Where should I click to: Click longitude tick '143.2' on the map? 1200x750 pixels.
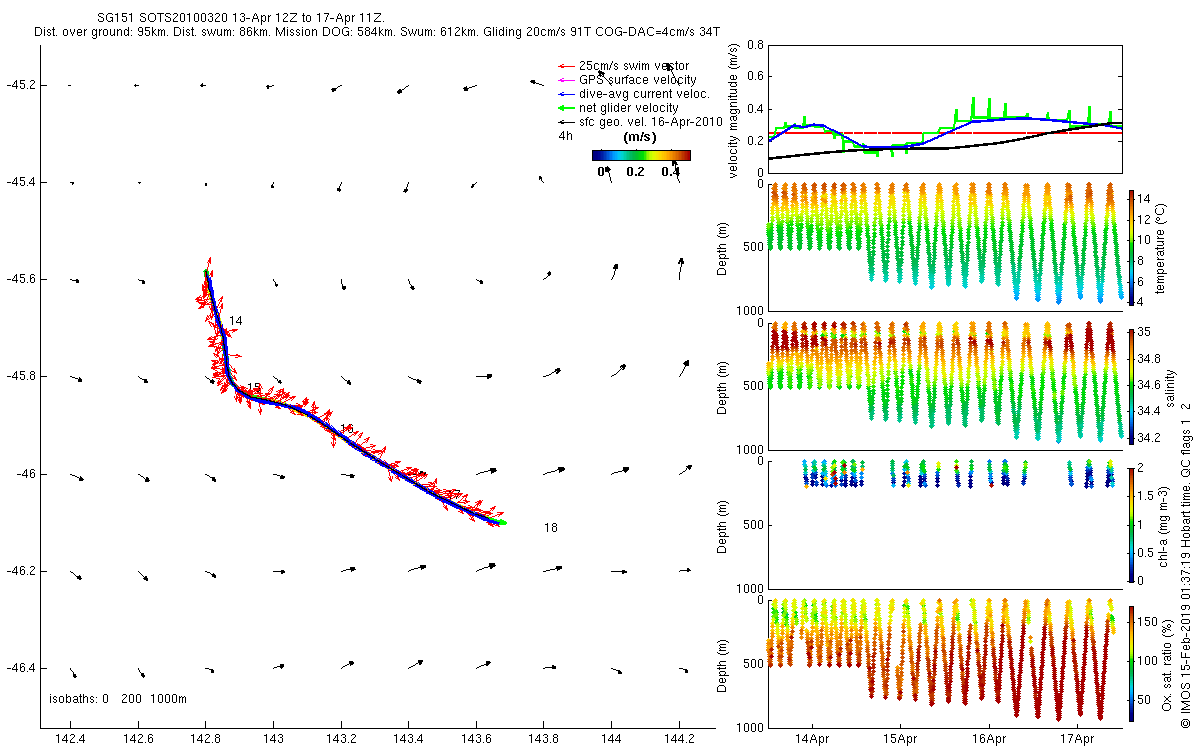pos(341,739)
